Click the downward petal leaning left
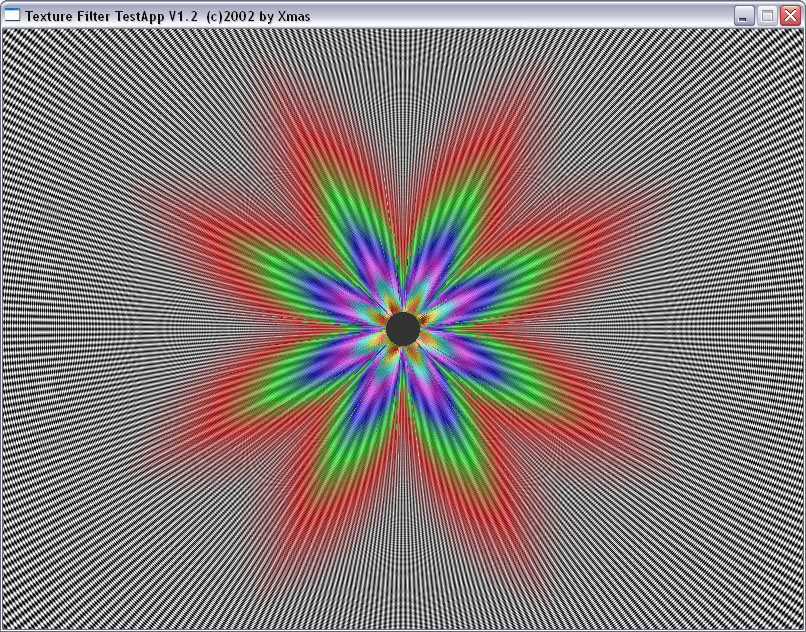This screenshot has height=632, width=806. (x=360, y=419)
